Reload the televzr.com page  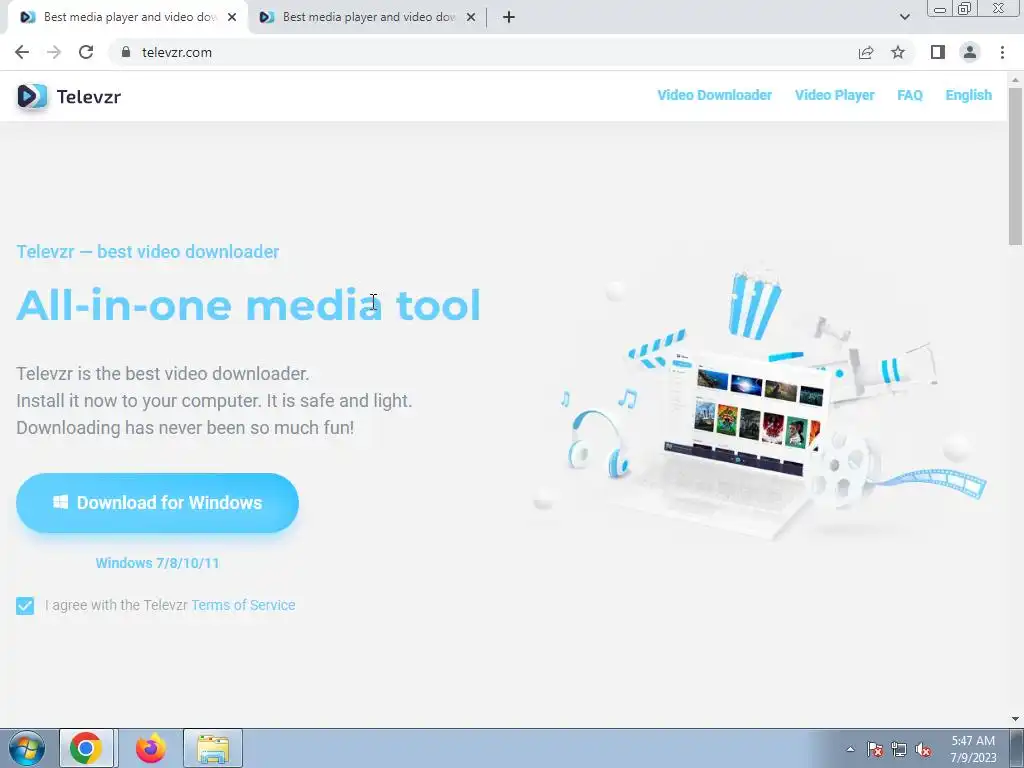coord(86,52)
